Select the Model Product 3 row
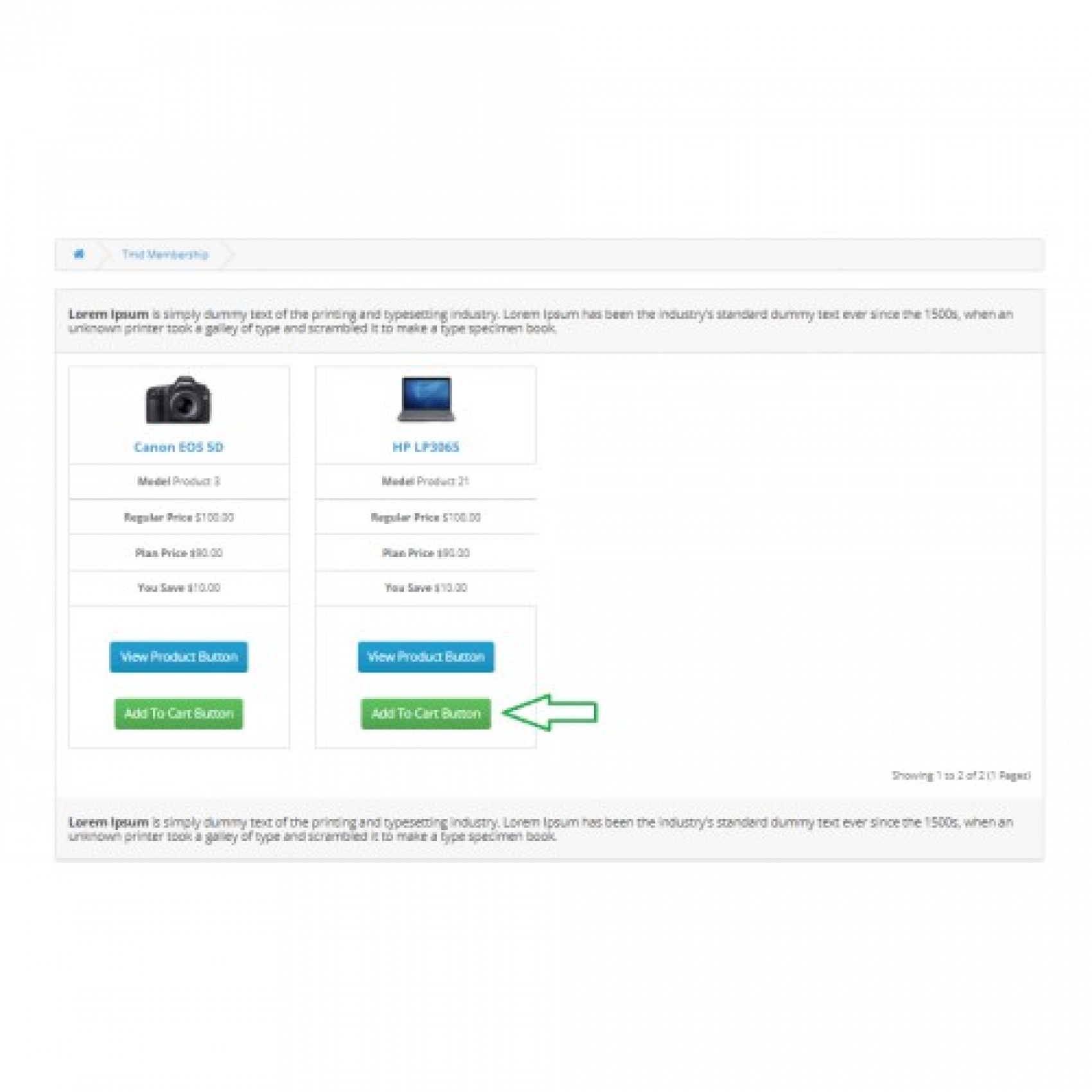The width and height of the screenshot is (1092, 1092). tap(179, 481)
